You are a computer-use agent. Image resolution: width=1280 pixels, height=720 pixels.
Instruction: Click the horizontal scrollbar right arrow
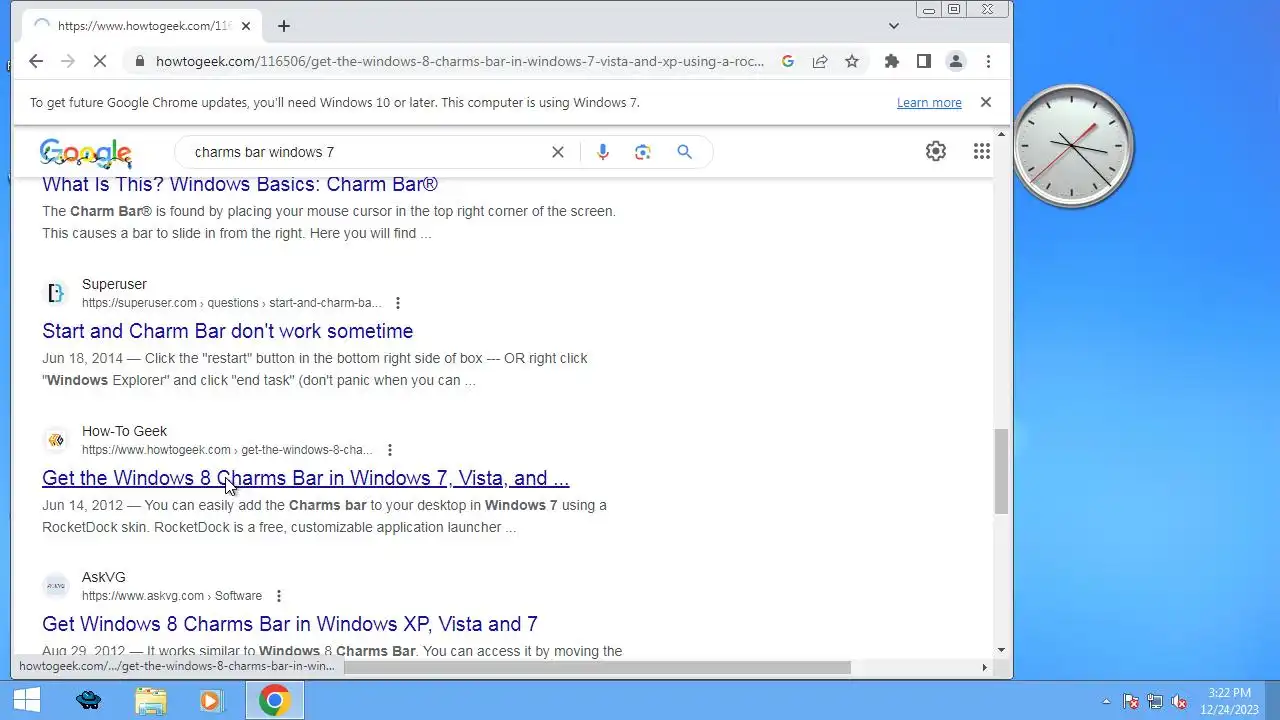(984, 667)
